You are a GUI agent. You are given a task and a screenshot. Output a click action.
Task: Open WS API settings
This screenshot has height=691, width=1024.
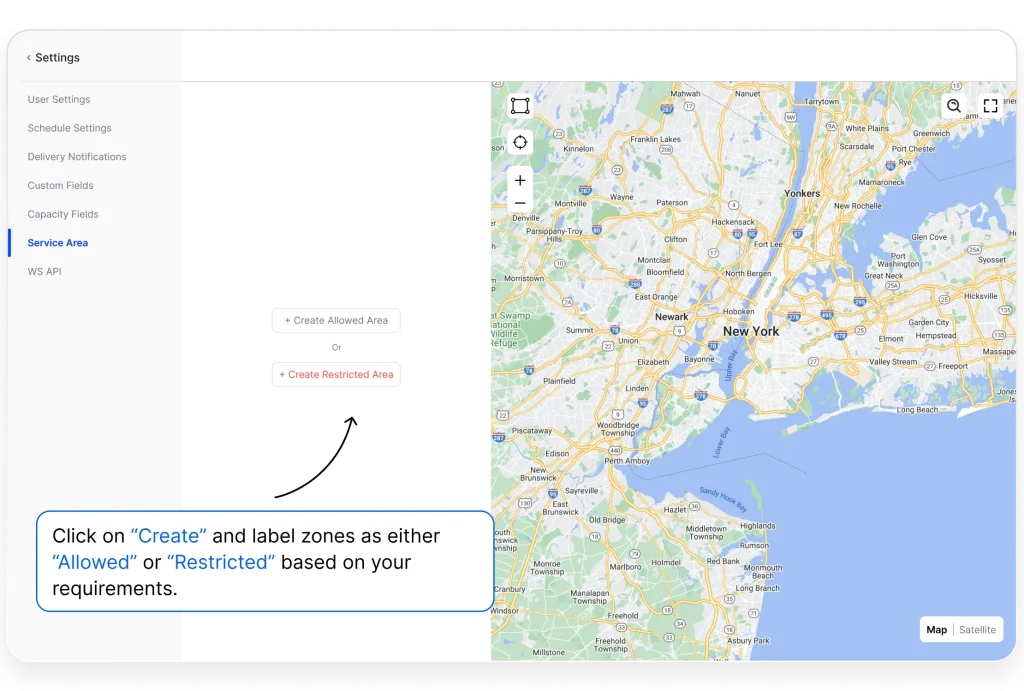44,272
